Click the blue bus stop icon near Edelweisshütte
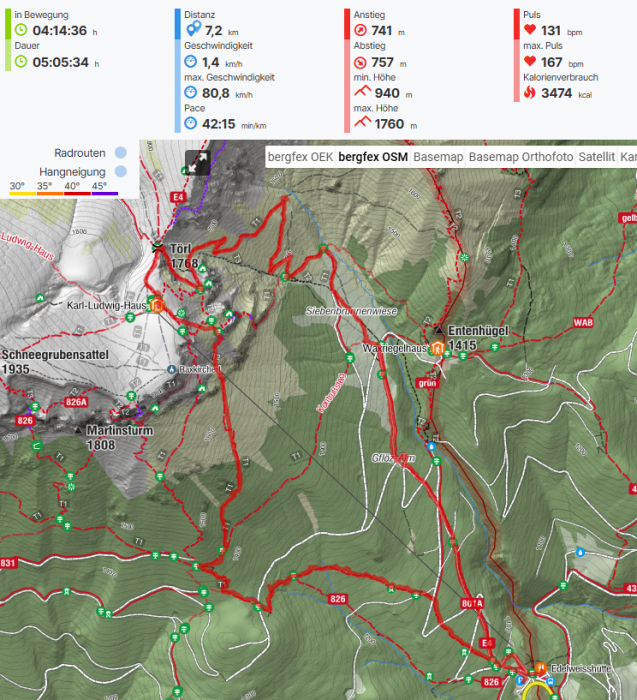The height and width of the screenshot is (700, 637). click(x=550, y=681)
